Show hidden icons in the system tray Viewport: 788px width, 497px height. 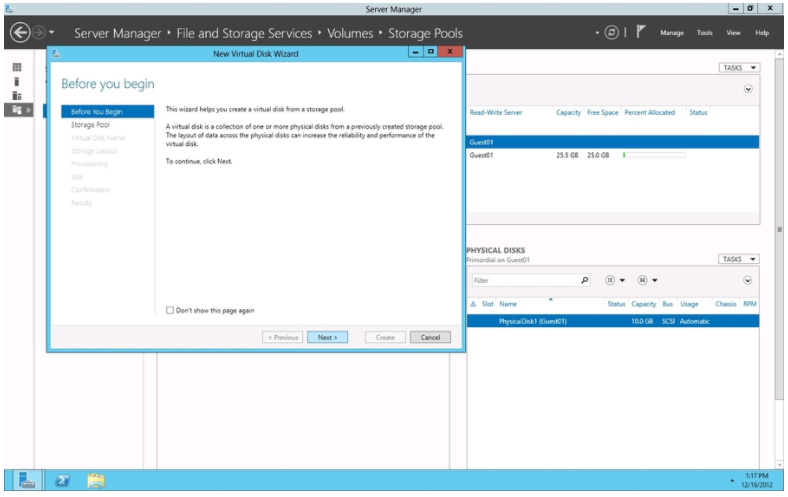[x=732, y=481]
